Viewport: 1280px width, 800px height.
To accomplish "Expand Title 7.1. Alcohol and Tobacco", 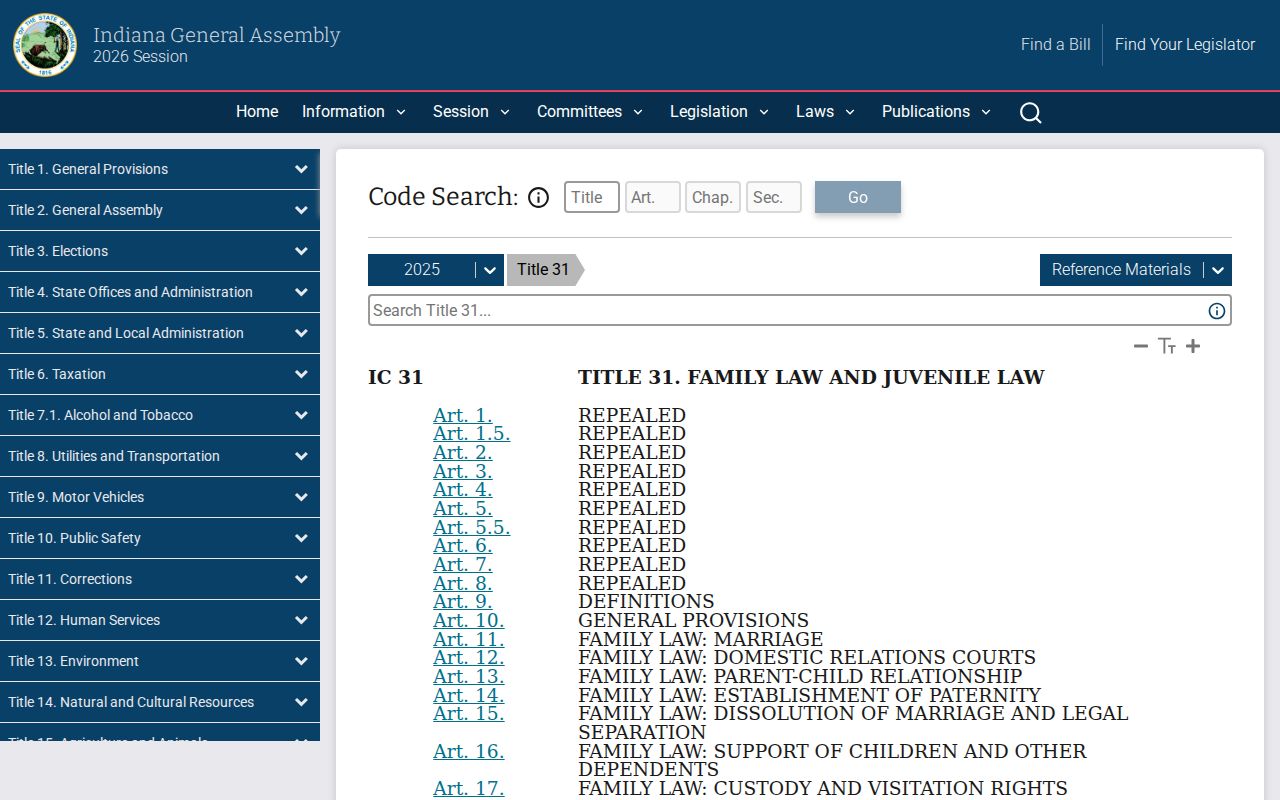I will pos(160,415).
